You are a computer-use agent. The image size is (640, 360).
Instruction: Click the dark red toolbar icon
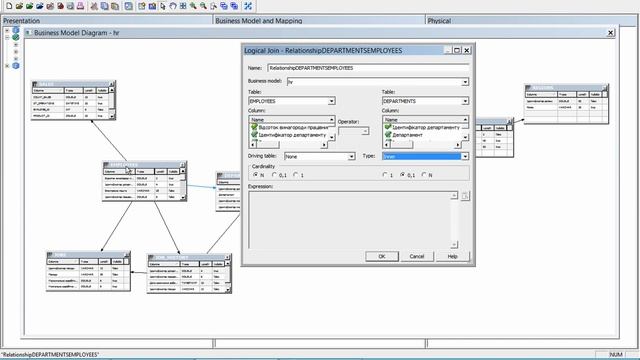[x=60, y=6]
